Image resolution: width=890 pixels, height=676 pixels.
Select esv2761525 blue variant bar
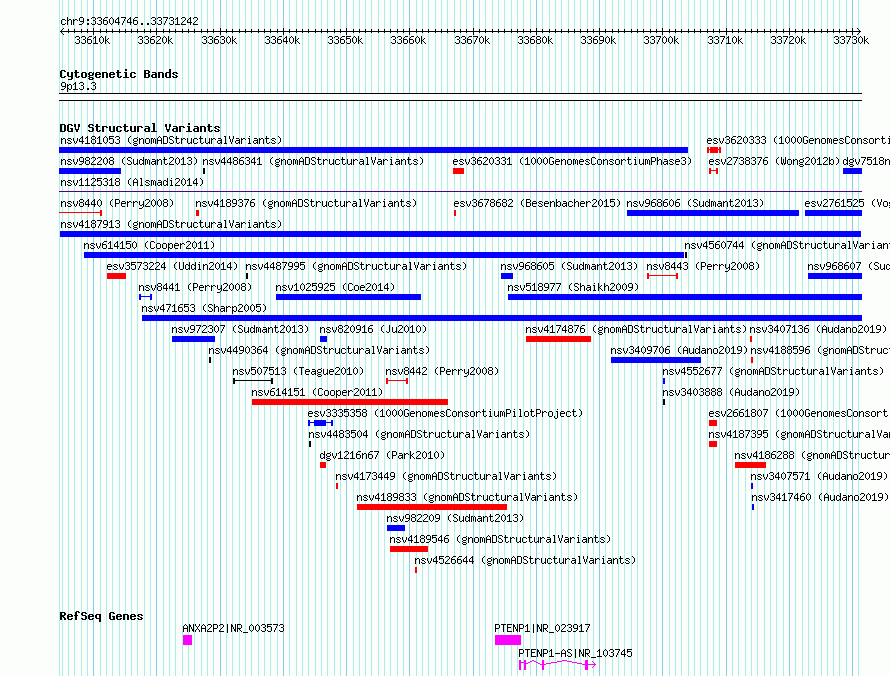click(x=833, y=213)
